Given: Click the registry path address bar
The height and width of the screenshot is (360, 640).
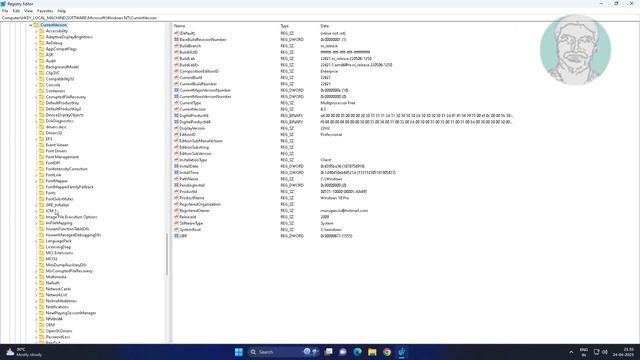Looking at the screenshot, I should 320,18.
